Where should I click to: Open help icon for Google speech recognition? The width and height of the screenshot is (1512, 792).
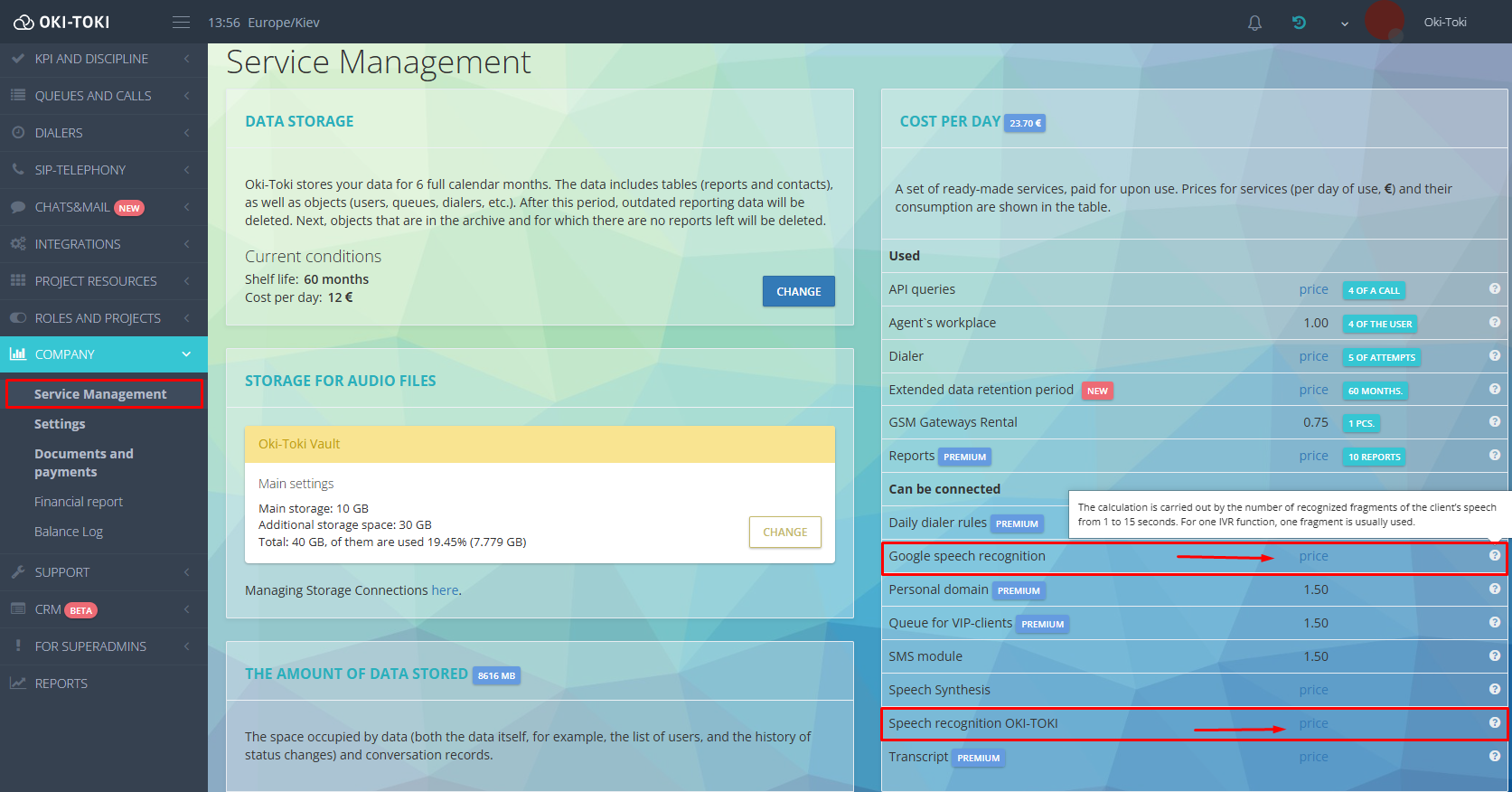pos(1495,555)
